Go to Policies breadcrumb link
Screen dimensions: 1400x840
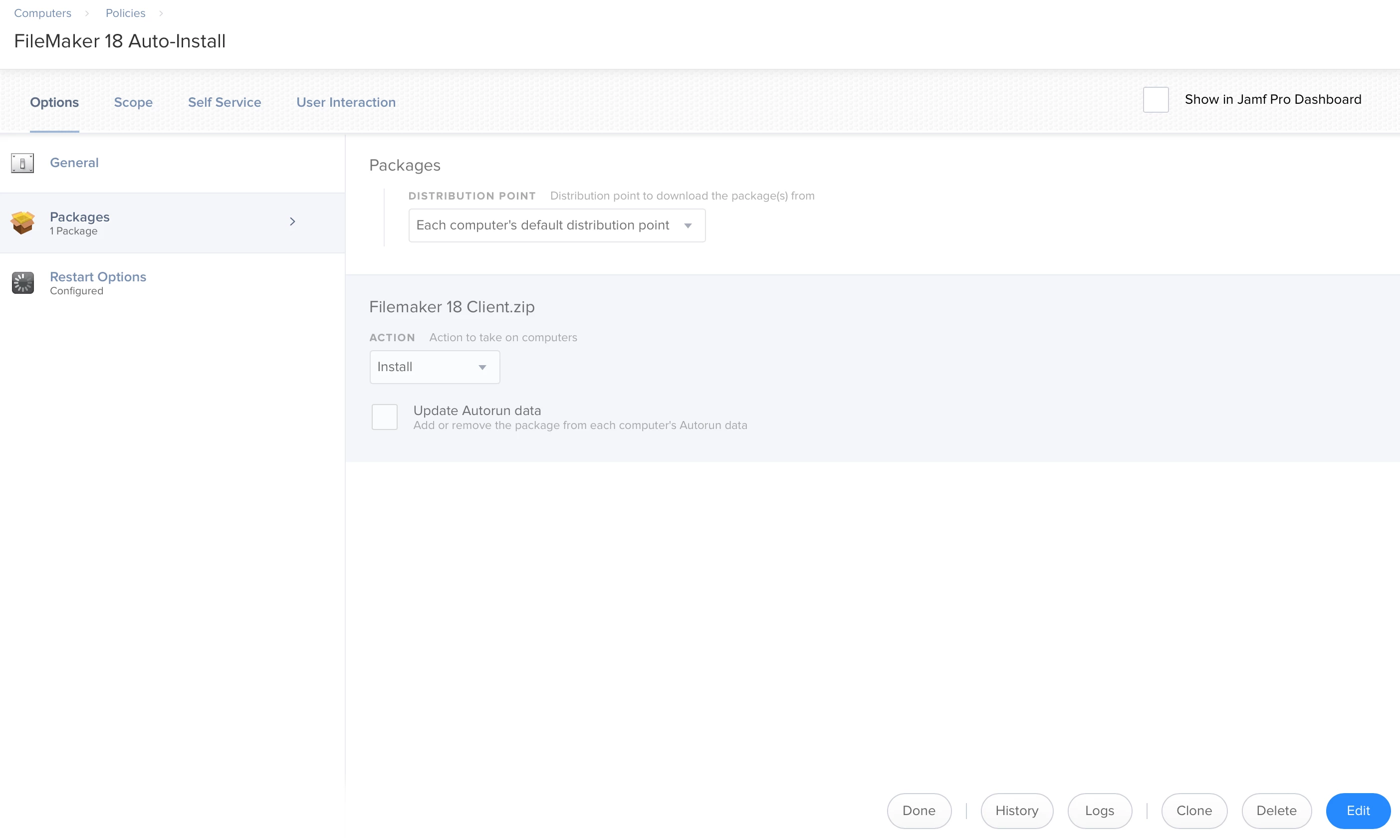click(x=126, y=13)
